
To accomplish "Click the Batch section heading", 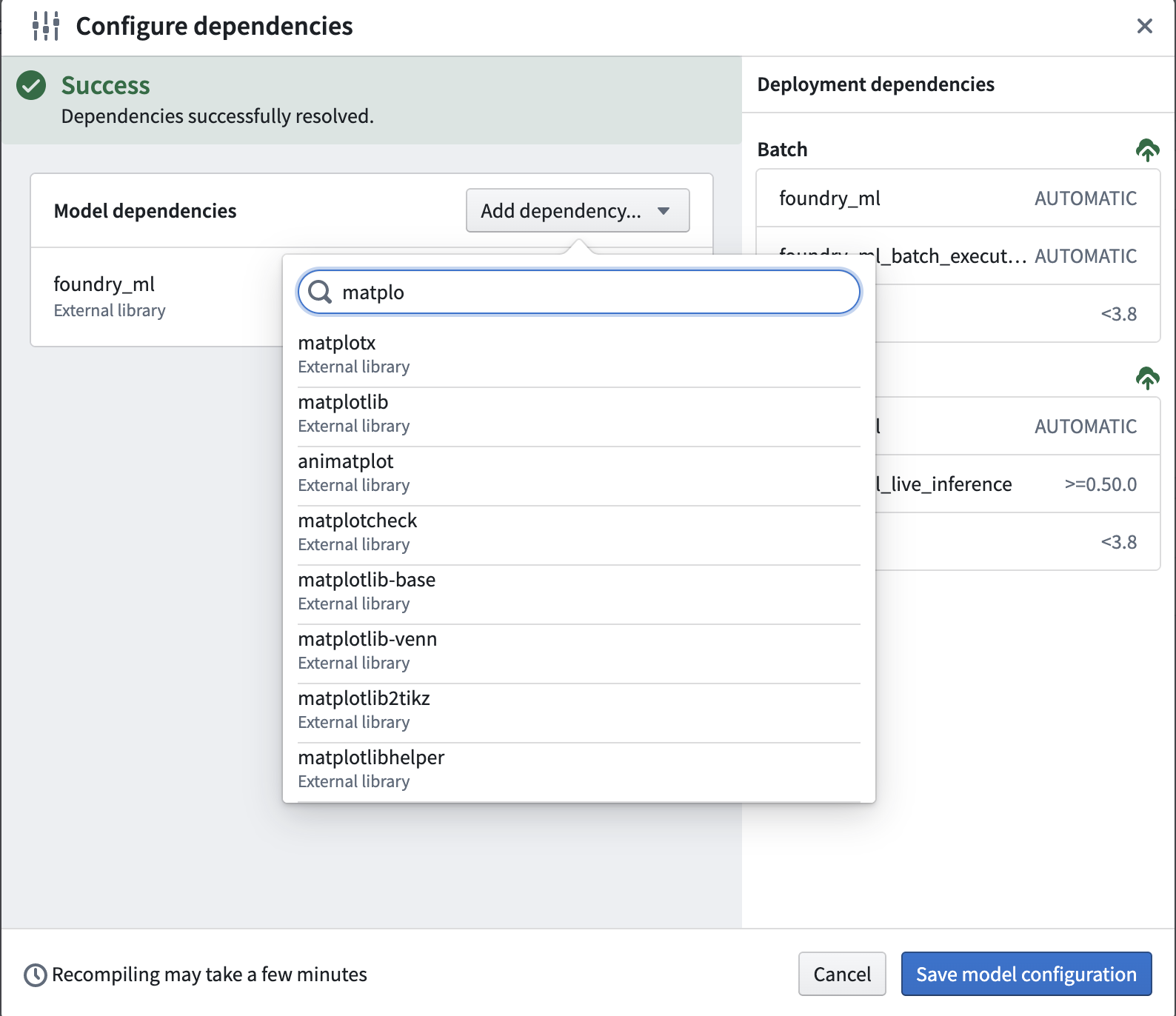I will point(782,150).
